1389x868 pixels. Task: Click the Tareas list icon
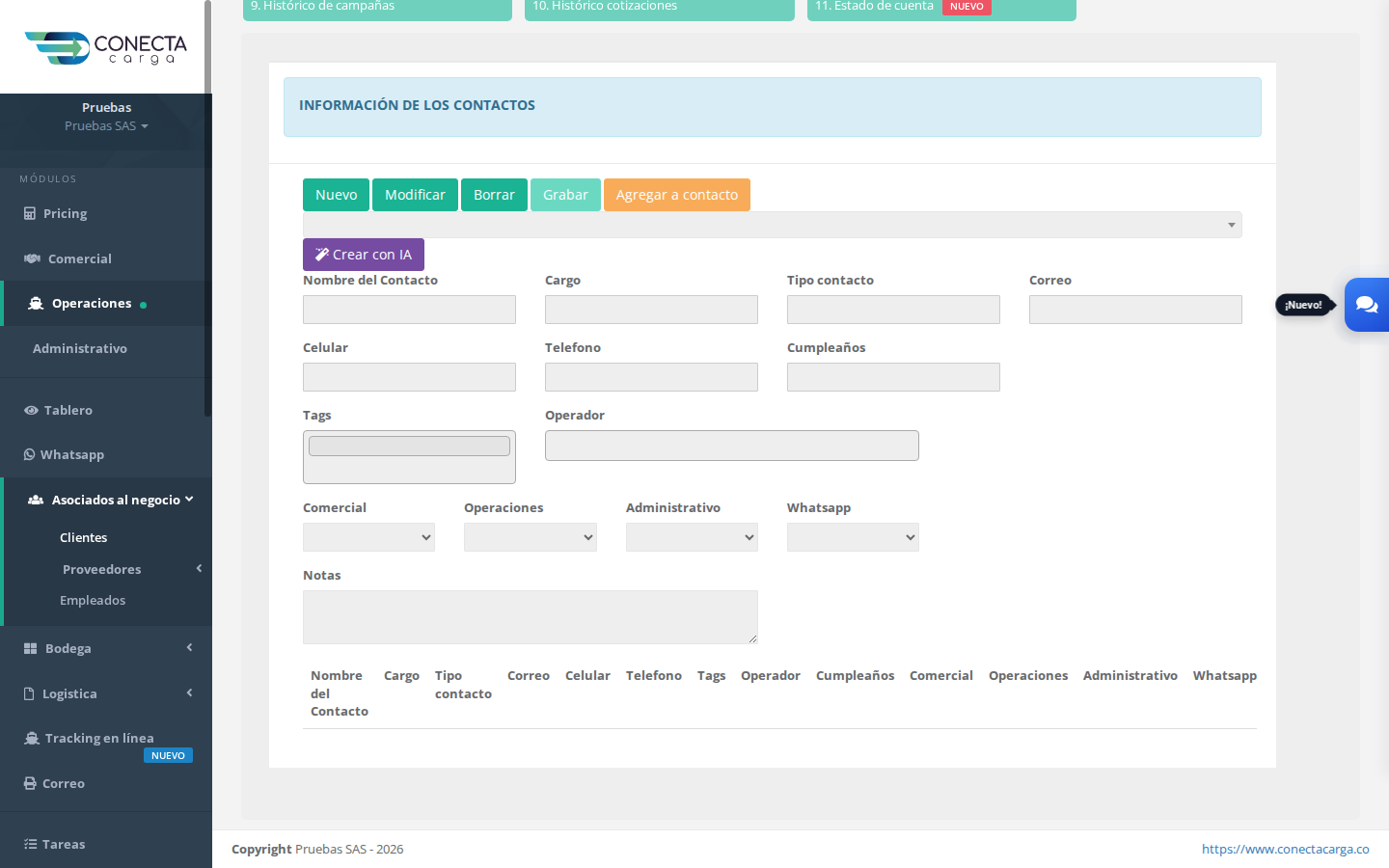[x=30, y=844]
